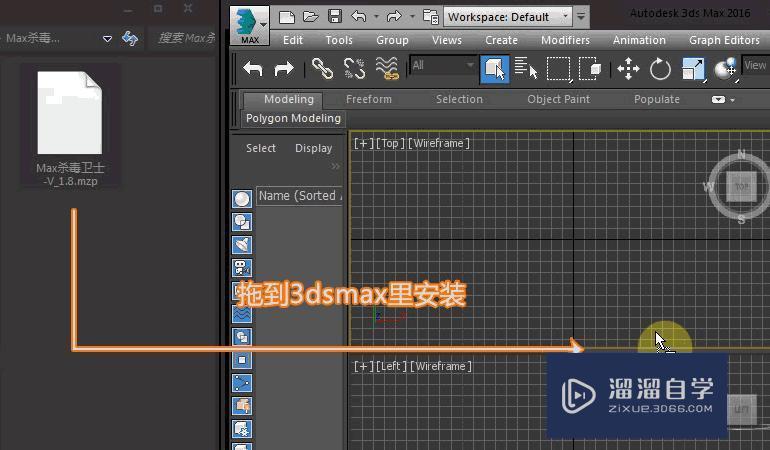Open the Animation menu

tap(639, 40)
